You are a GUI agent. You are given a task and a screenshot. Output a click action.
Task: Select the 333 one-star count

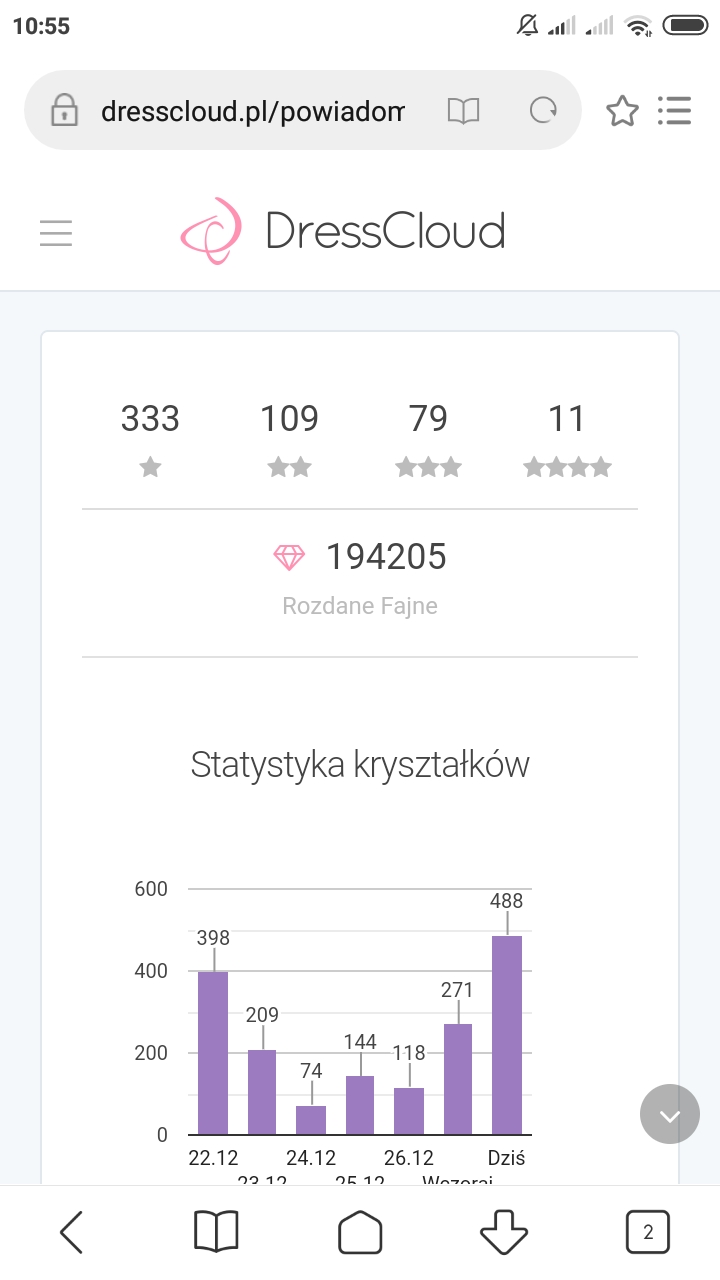point(150,418)
